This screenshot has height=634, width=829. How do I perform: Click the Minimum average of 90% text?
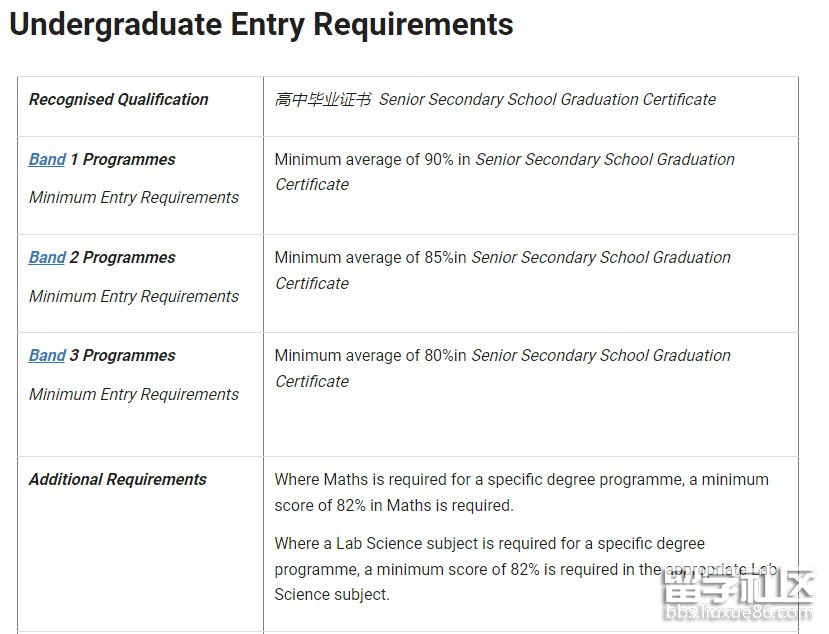click(x=372, y=160)
